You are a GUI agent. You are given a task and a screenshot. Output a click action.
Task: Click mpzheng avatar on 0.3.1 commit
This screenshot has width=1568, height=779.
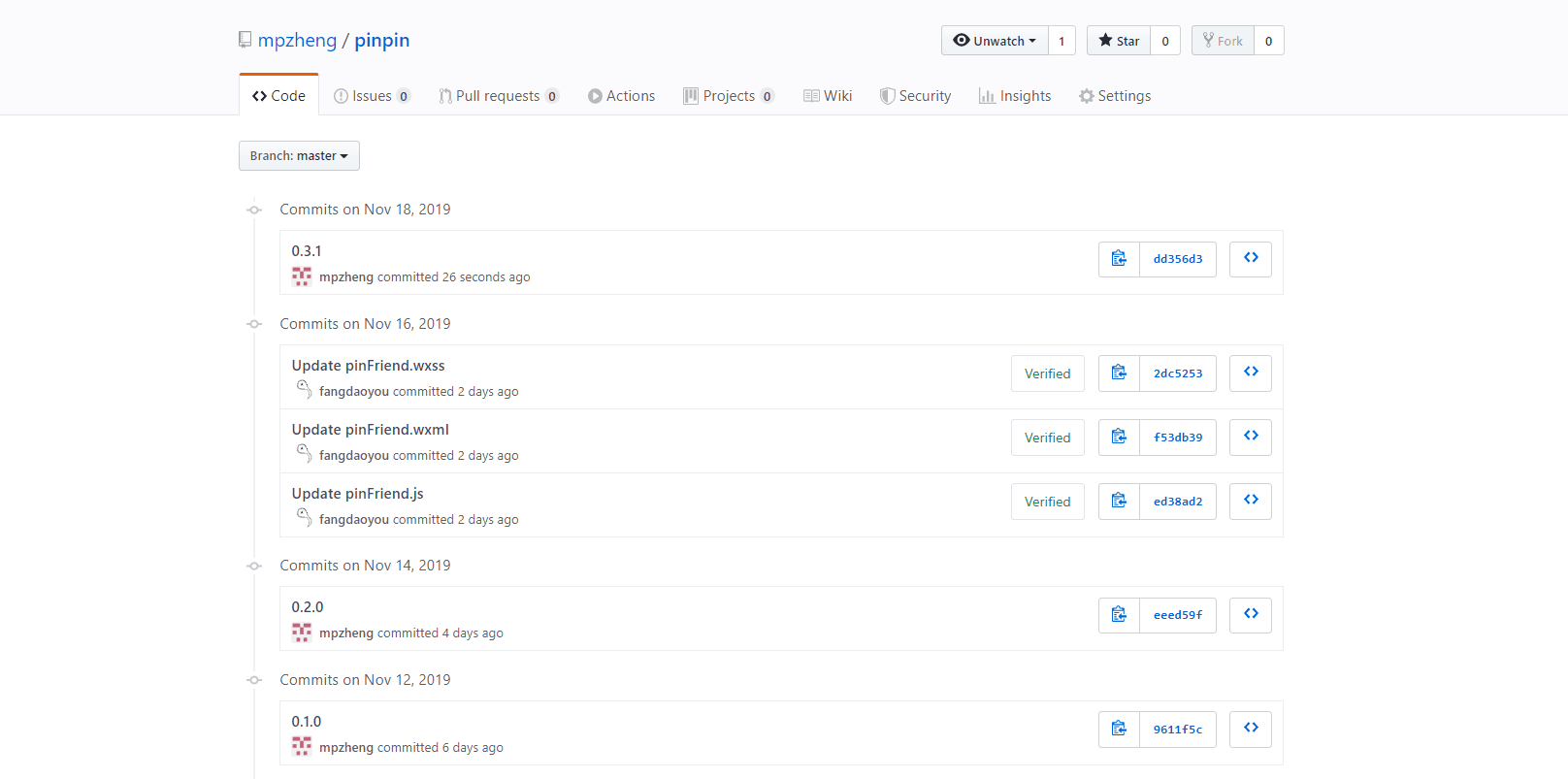[302, 276]
